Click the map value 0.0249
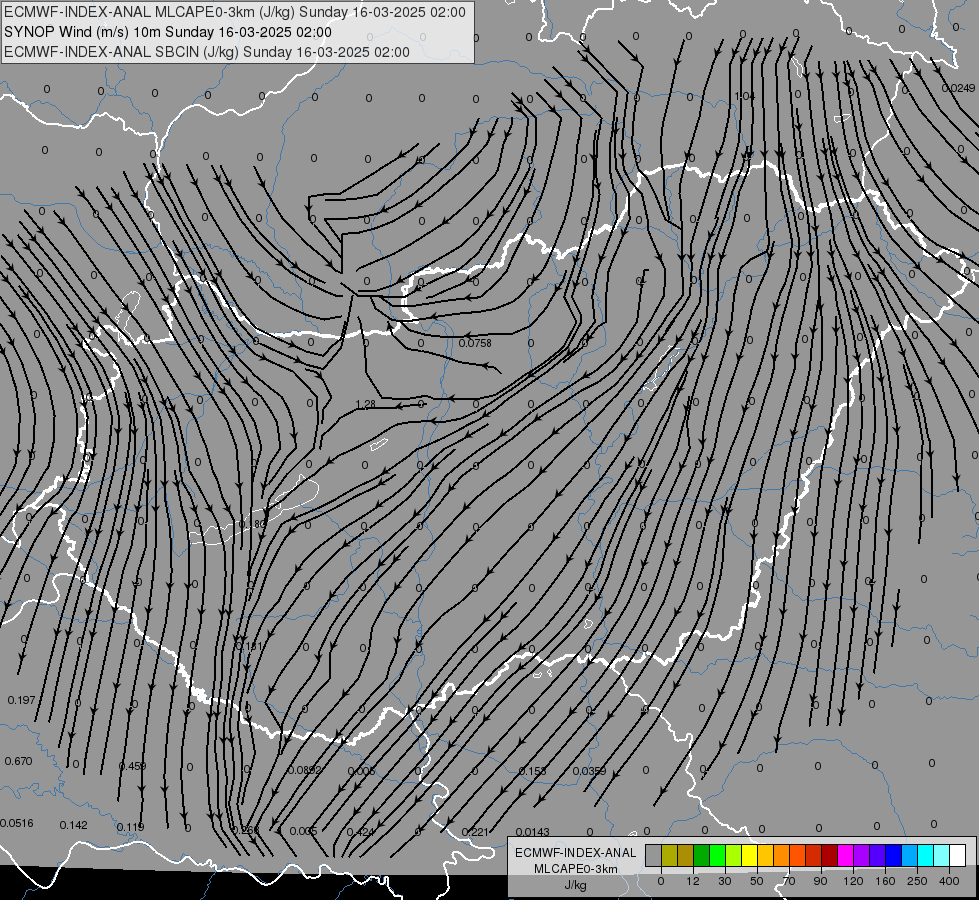 click(958, 88)
